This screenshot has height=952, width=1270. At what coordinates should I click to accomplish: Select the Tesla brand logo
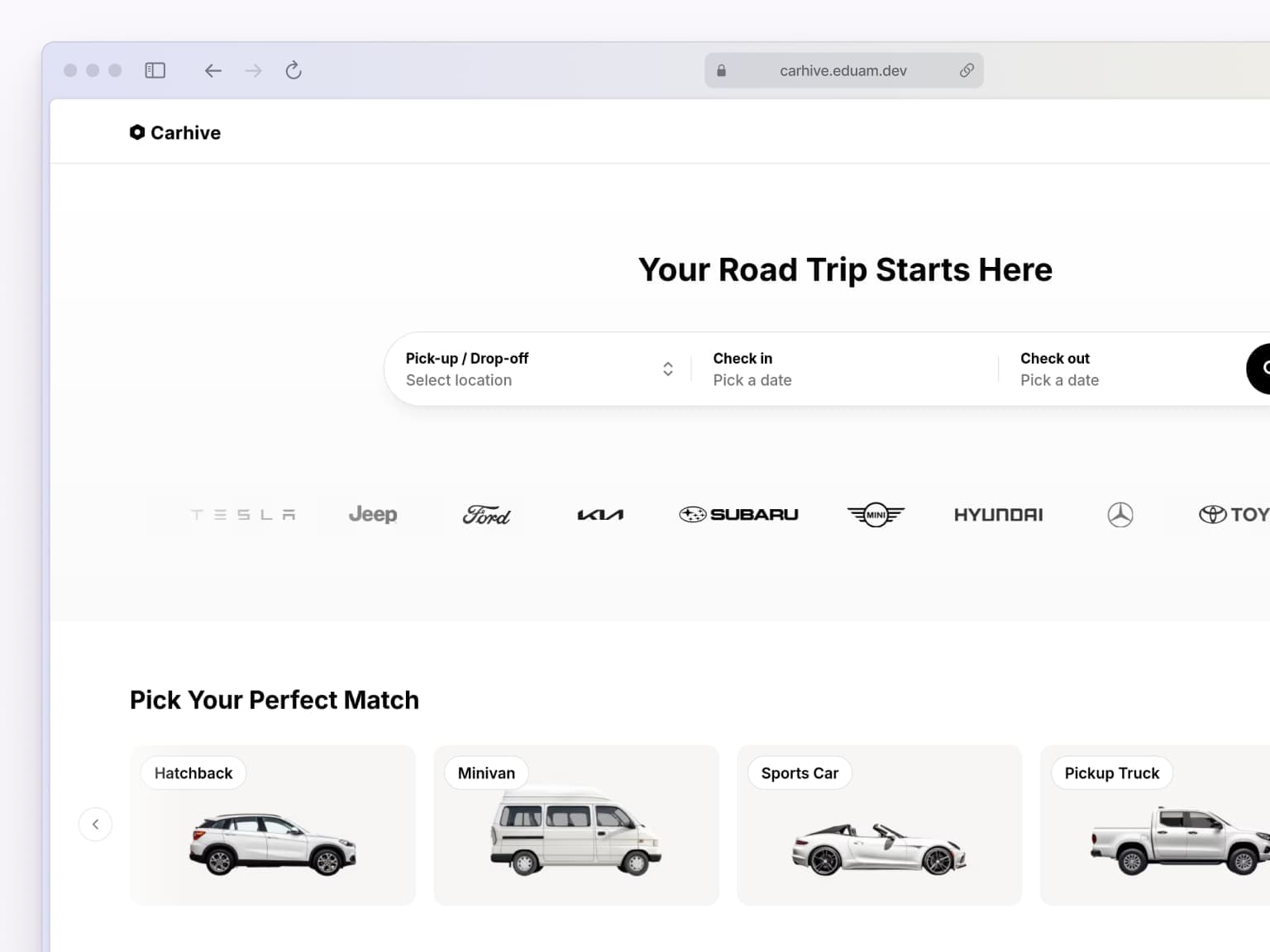(x=243, y=515)
